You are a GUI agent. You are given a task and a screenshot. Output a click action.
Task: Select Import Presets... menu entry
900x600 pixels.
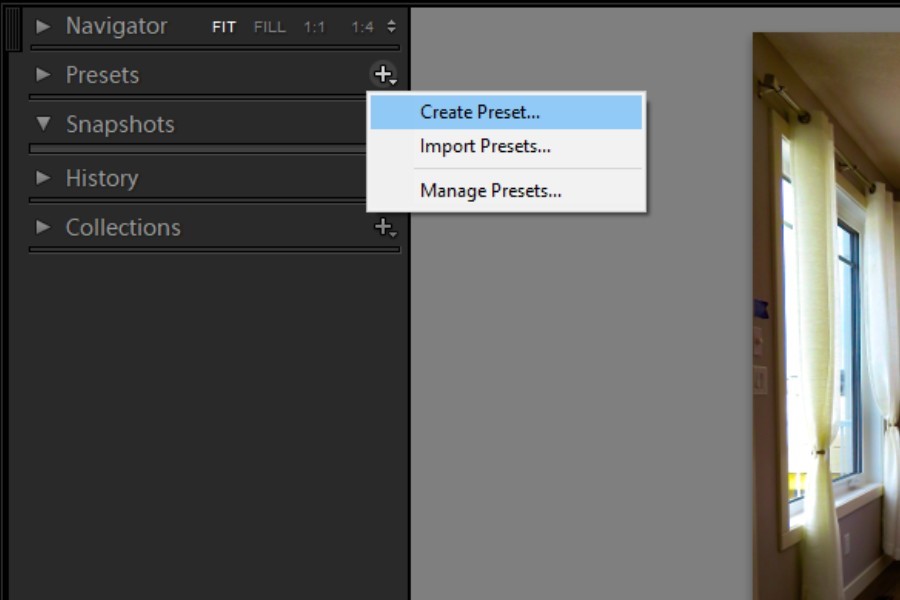click(485, 147)
